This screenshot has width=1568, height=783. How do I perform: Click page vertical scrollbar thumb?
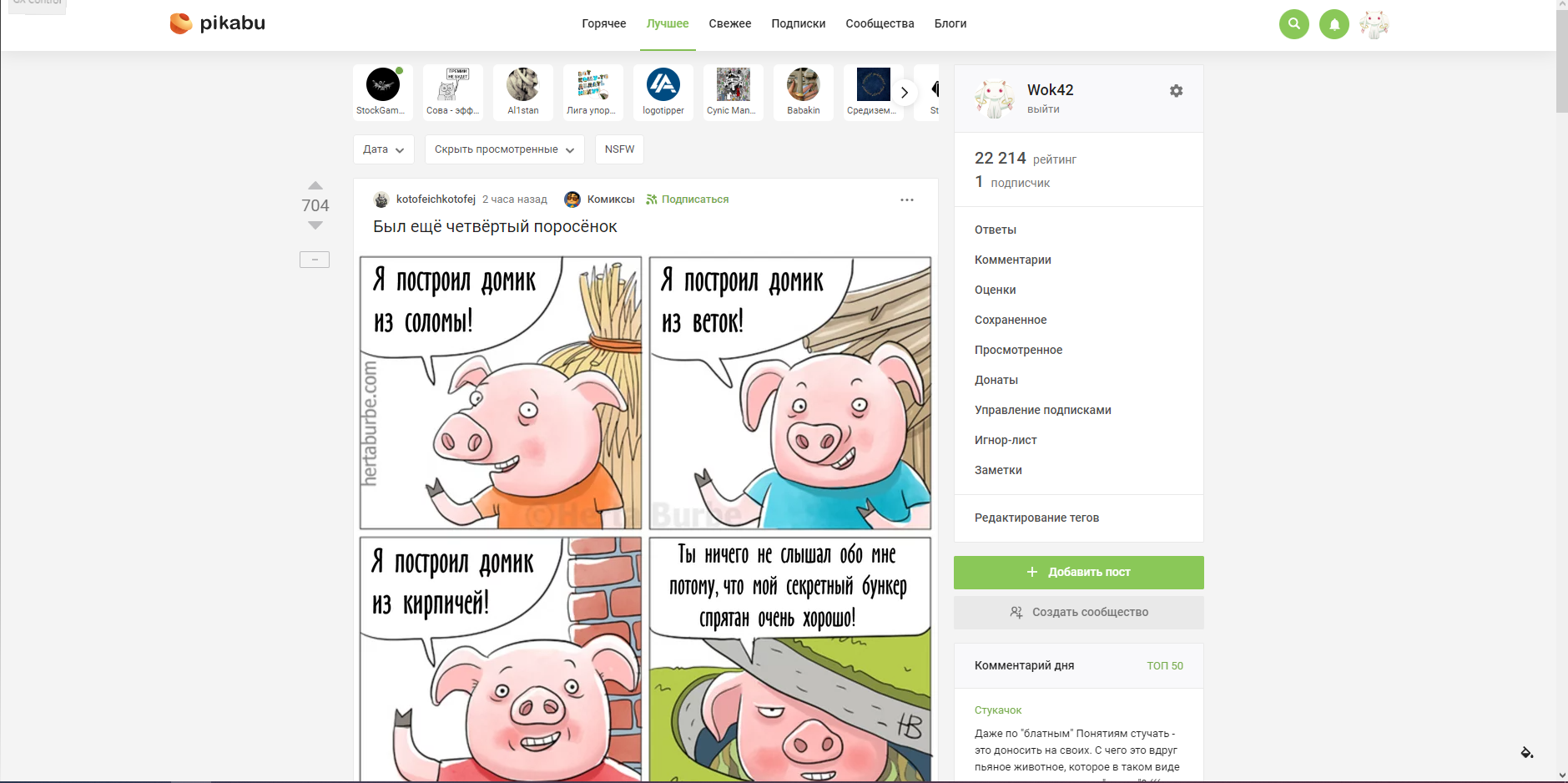point(1561,60)
